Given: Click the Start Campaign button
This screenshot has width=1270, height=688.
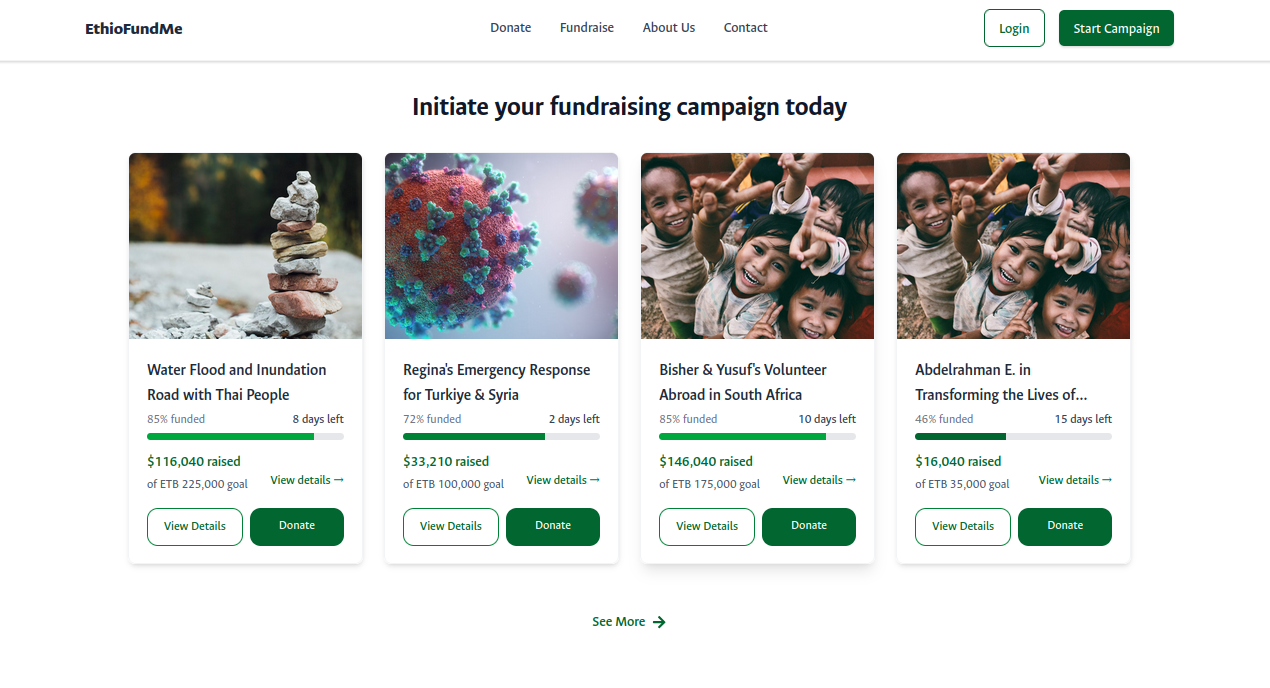Looking at the screenshot, I should tap(1116, 28).
